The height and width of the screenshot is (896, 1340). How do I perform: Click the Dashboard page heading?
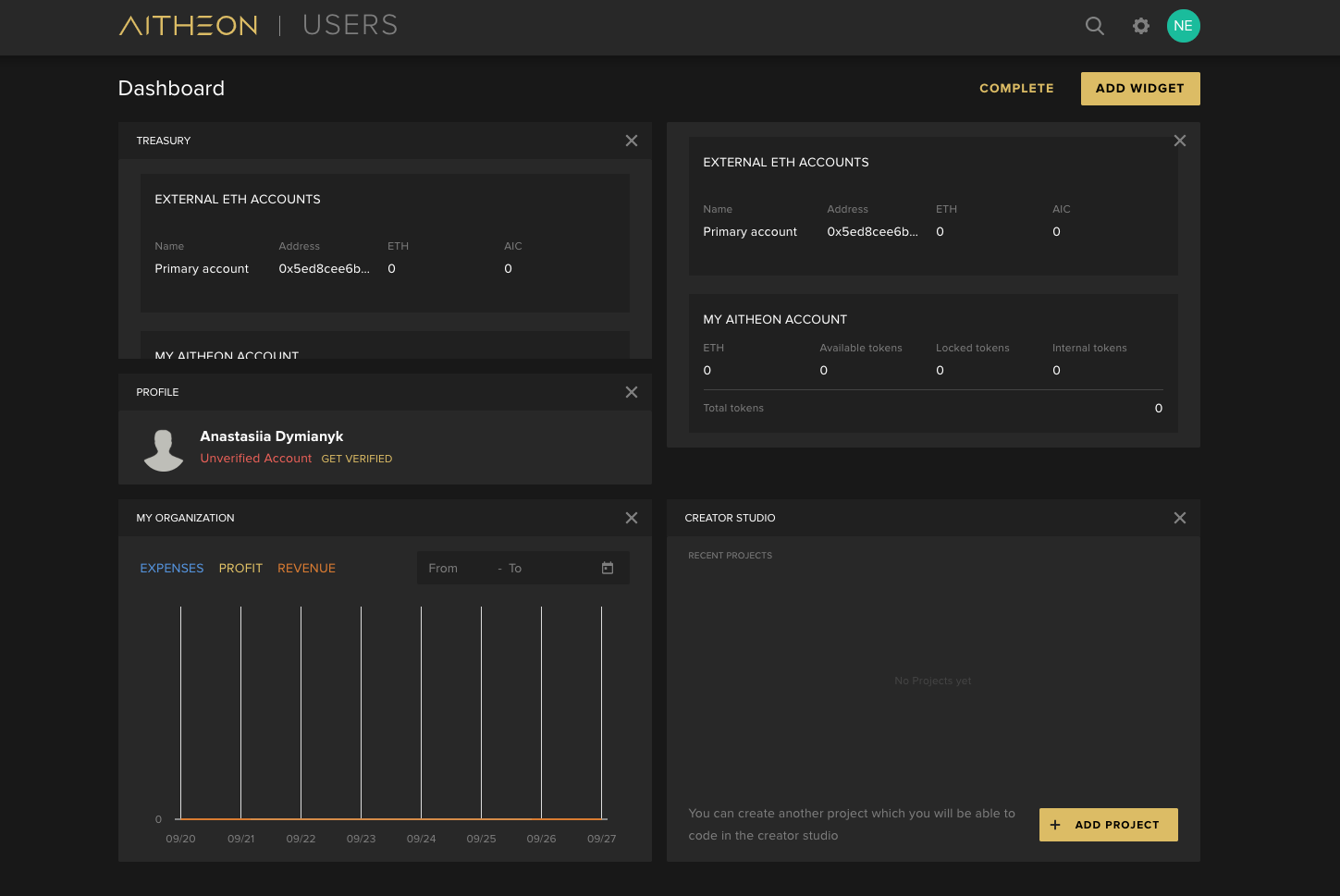[x=171, y=88]
